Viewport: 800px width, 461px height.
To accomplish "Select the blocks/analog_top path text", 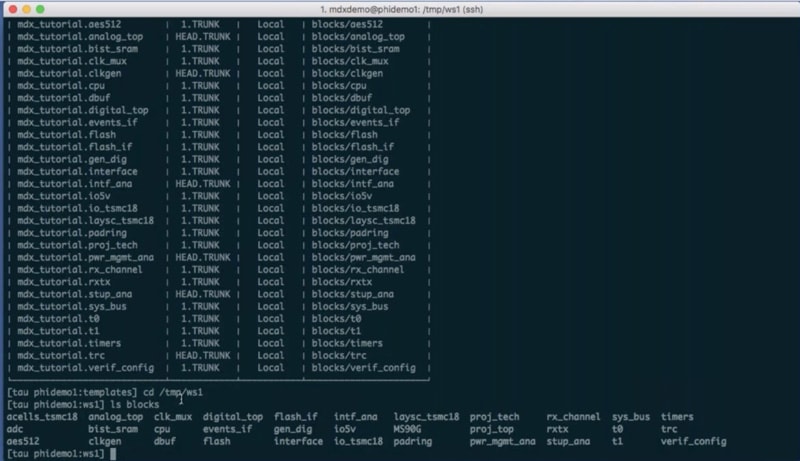I will [x=358, y=37].
